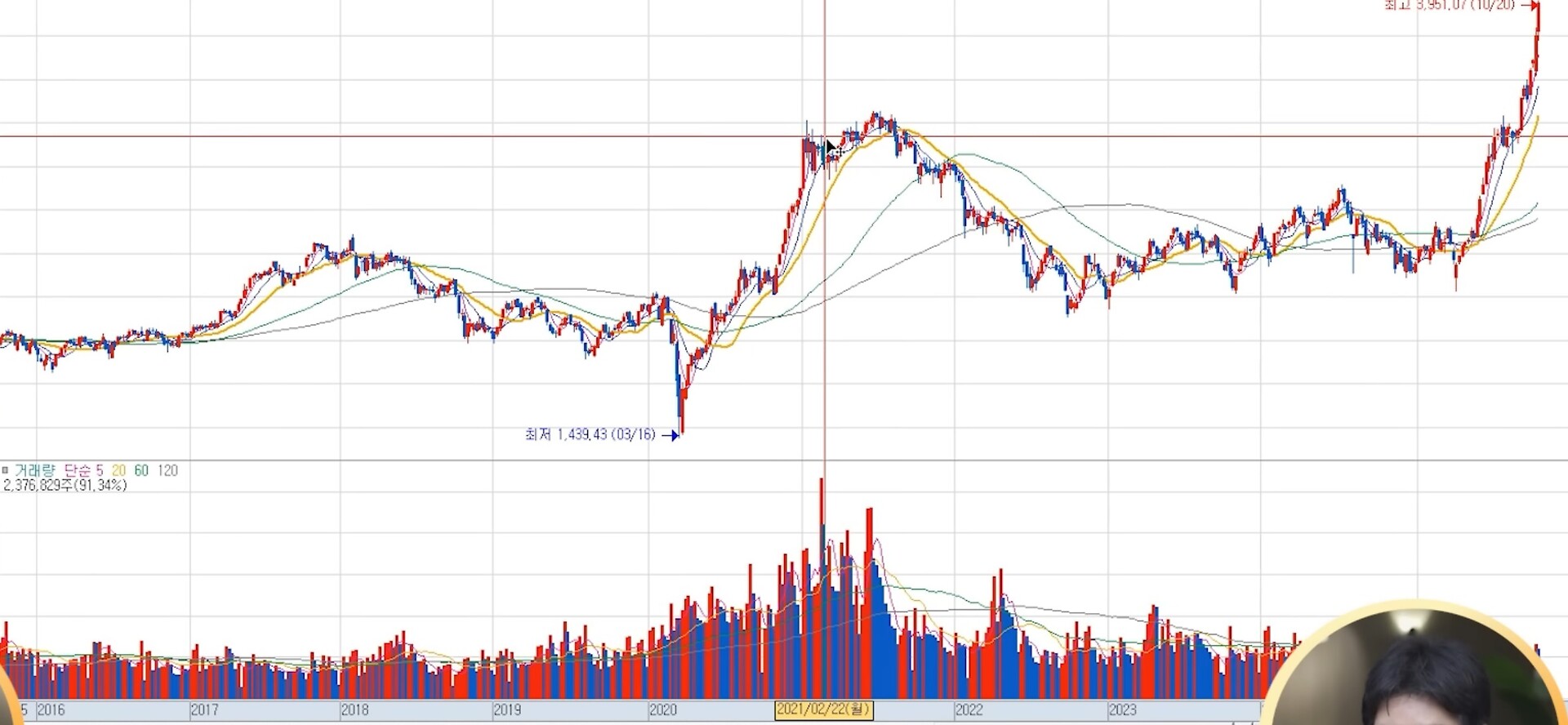Screen dimensions: 1568x725
Task: Click the 2017 label on the time axis
Action: click(x=204, y=709)
